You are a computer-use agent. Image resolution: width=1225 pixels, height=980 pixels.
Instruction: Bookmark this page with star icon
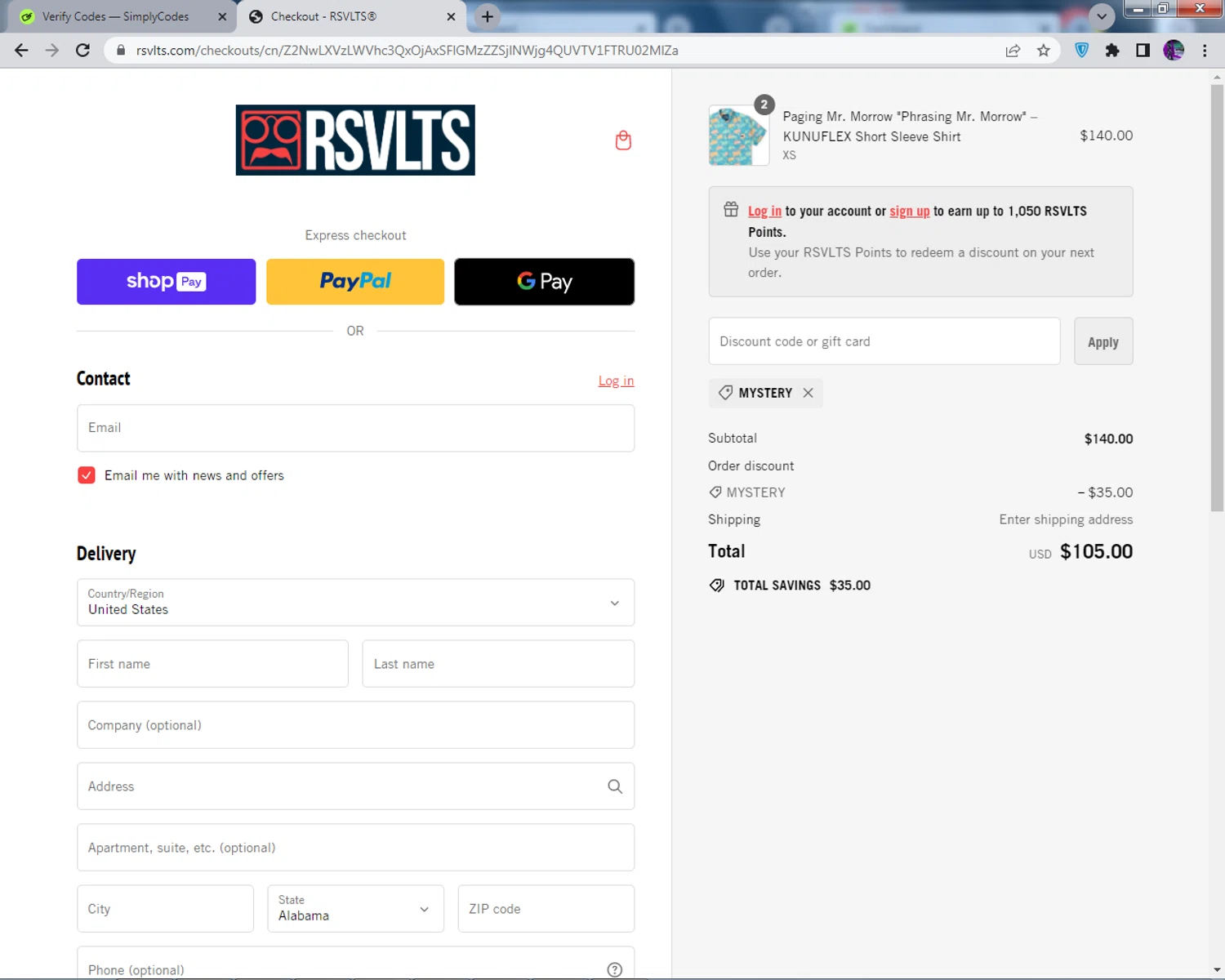1044,51
